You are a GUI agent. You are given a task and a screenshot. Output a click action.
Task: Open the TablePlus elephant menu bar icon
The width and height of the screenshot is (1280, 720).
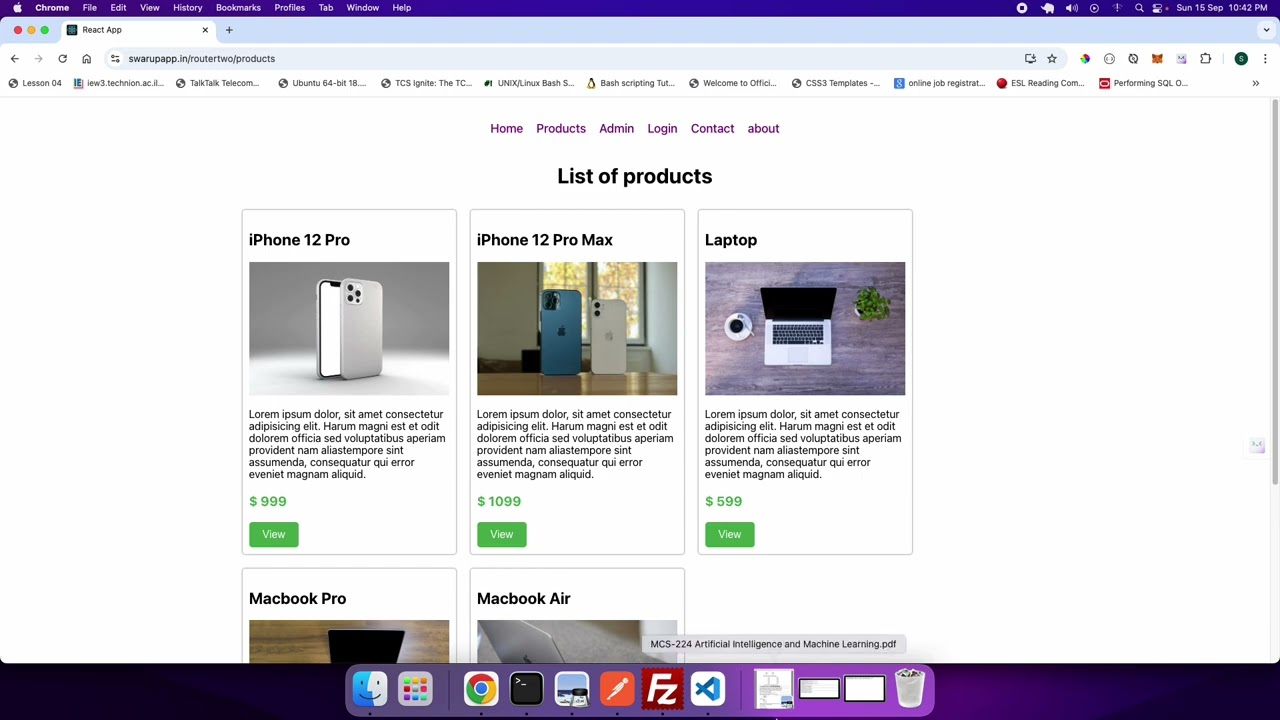click(1047, 8)
